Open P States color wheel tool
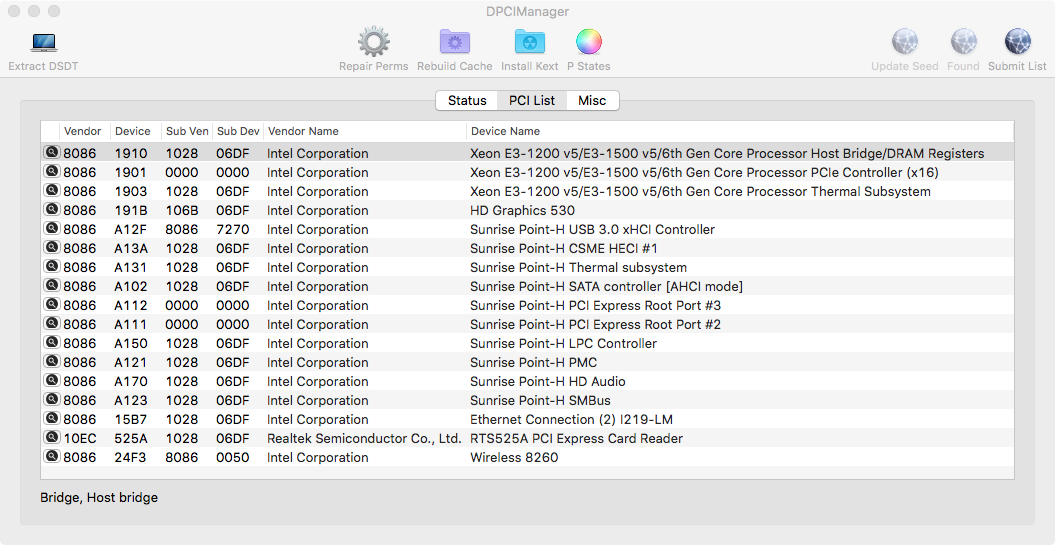1055x545 pixels. [589, 43]
